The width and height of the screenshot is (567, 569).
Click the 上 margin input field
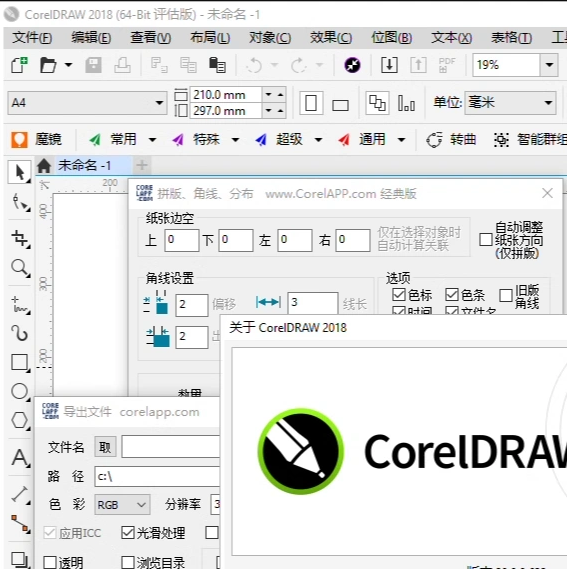[x=182, y=240]
